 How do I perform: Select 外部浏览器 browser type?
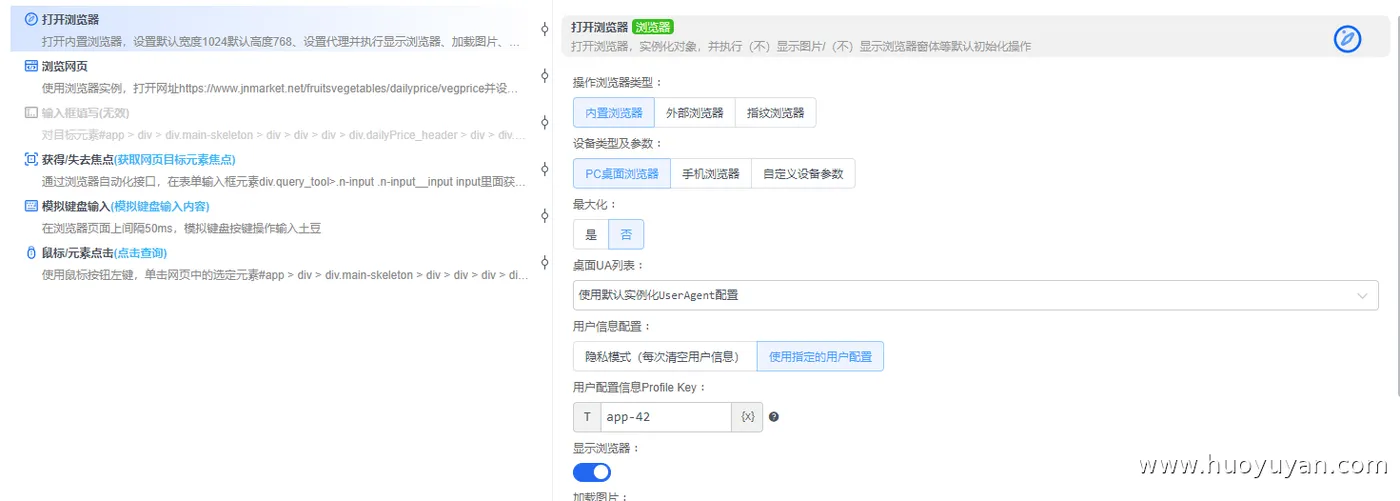tap(695, 113)
